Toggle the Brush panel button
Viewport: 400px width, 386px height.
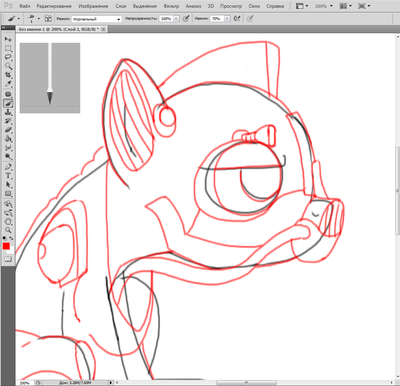(x=48, y=19)
